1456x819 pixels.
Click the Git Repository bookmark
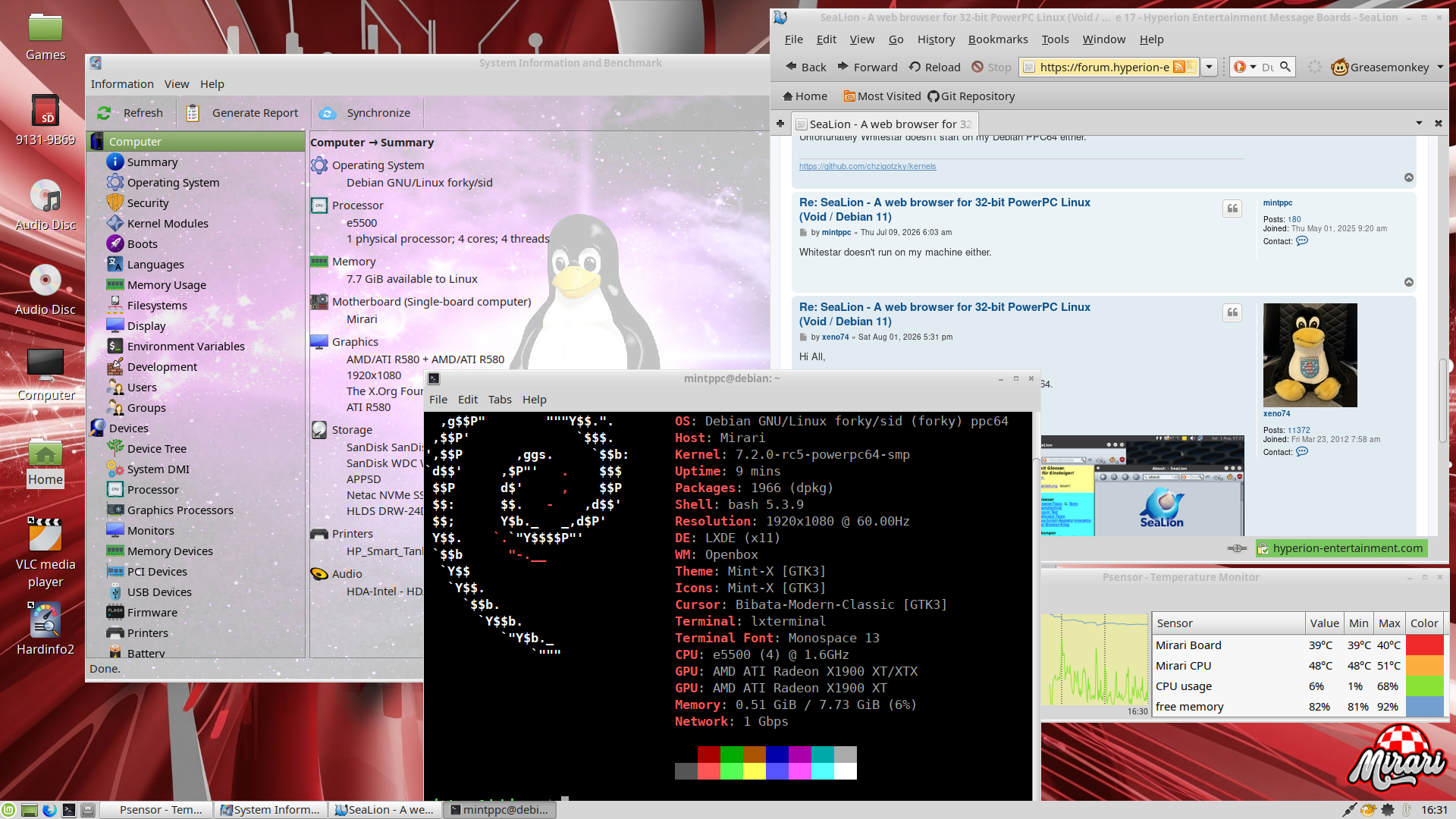pyautogui.click(x=971, y=96)
